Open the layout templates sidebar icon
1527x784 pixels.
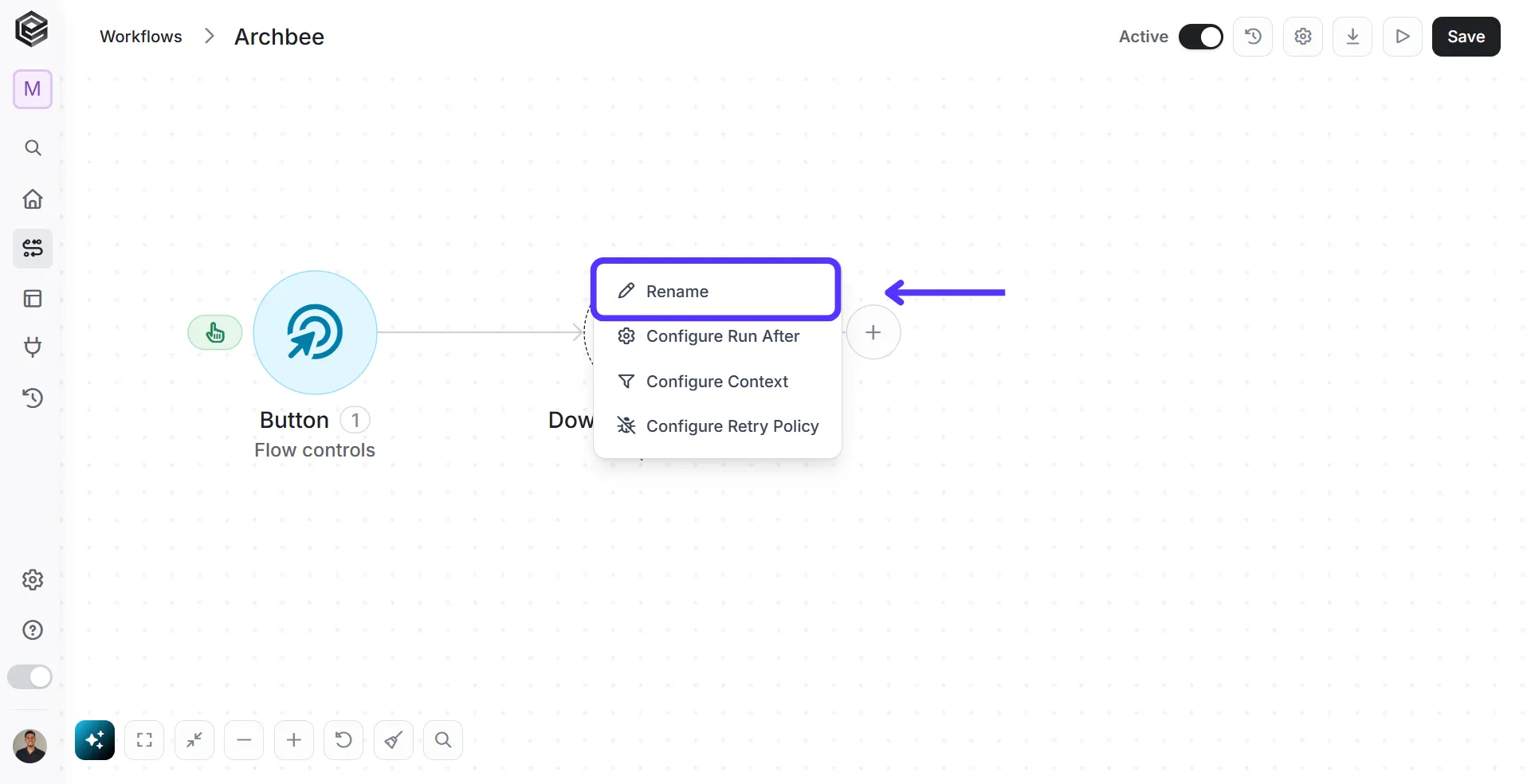pyautogui.click(x=33, y=299)
